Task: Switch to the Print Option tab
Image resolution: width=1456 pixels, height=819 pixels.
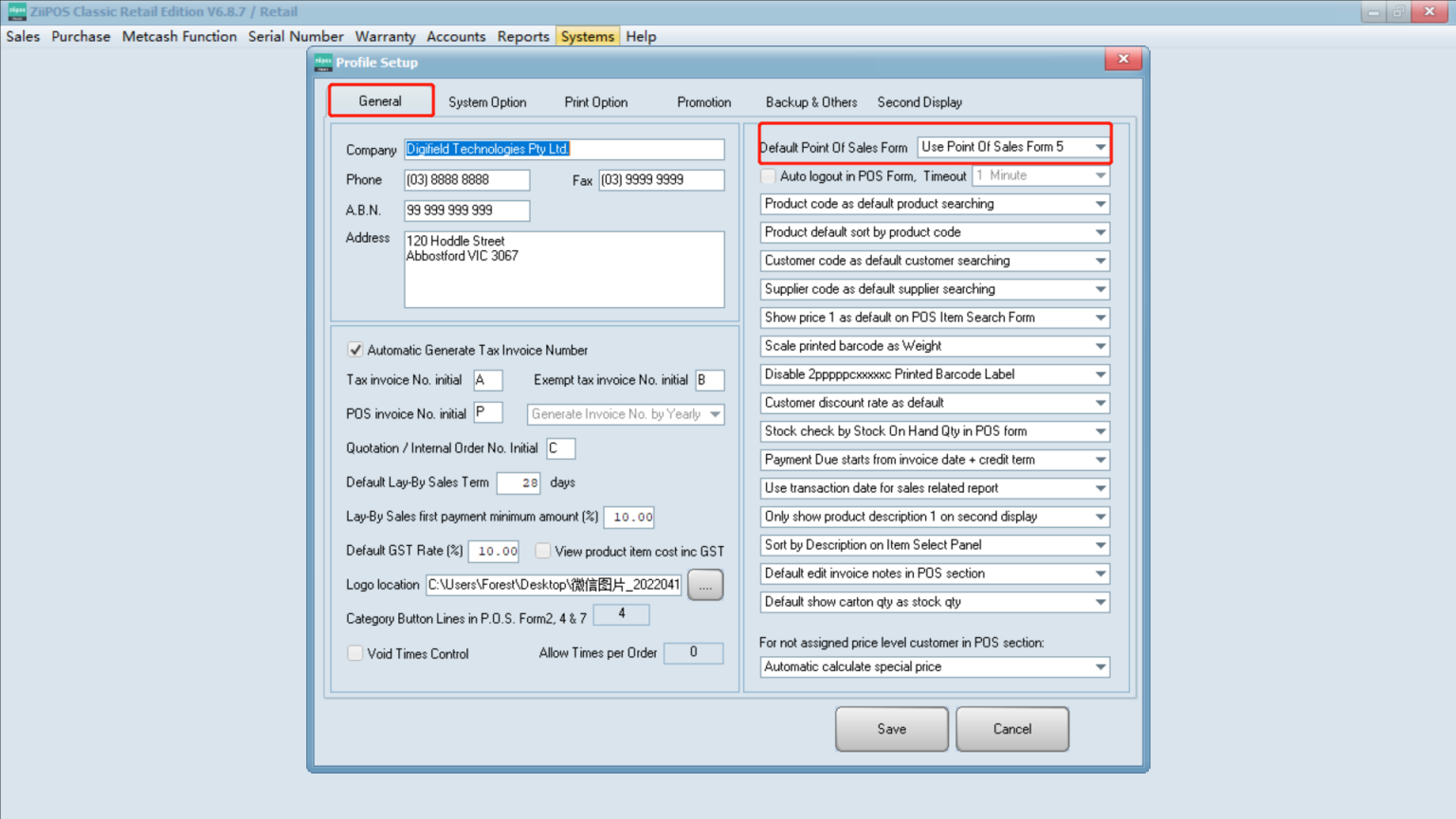Action: coord(595,101)
